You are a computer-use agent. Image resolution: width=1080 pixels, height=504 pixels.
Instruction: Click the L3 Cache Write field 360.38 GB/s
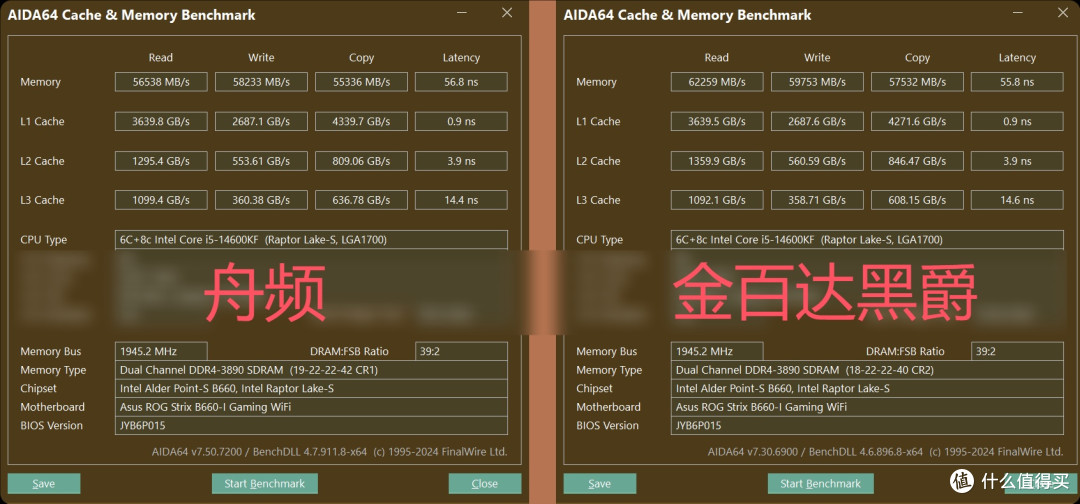click(x=261, y=200)
